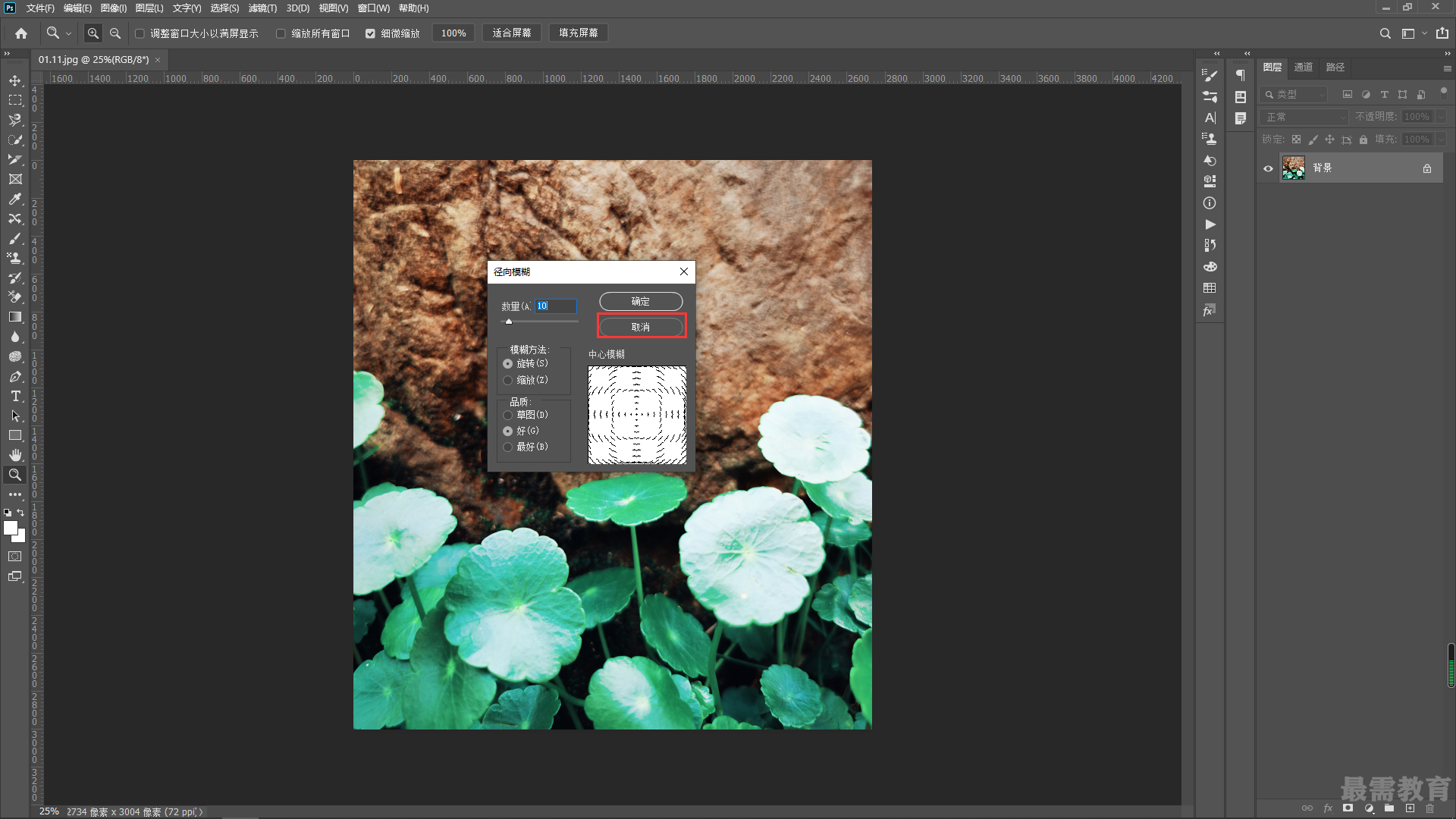The height and width of the screenshot is (819, 1456).
Task: Click the 填充屏幕 button
Action: click(579, 33)
